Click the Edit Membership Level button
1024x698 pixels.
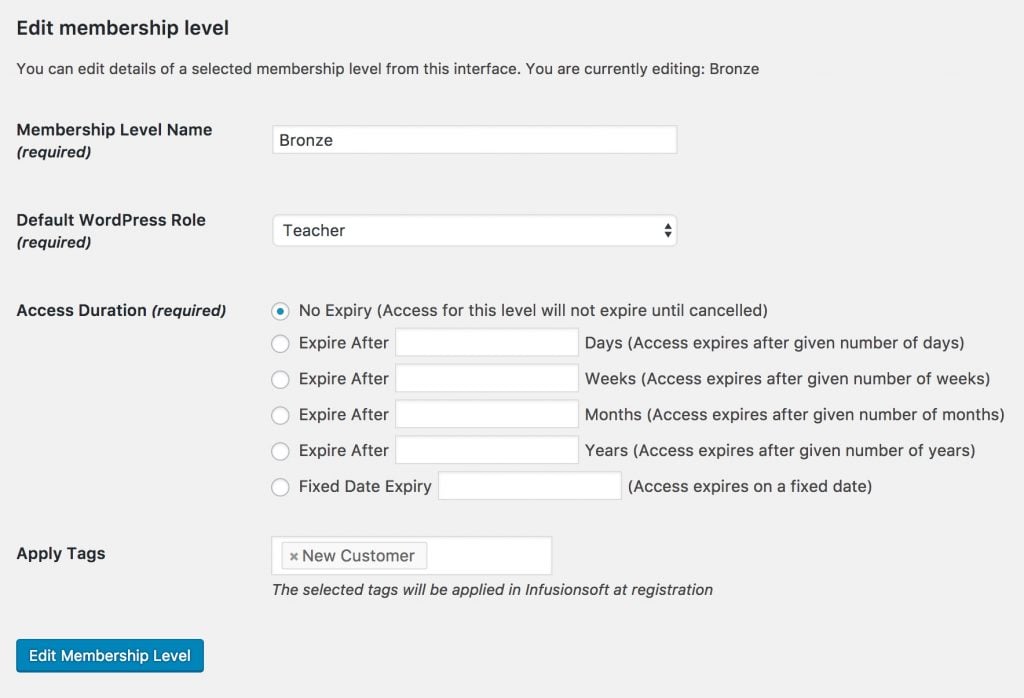110,656
